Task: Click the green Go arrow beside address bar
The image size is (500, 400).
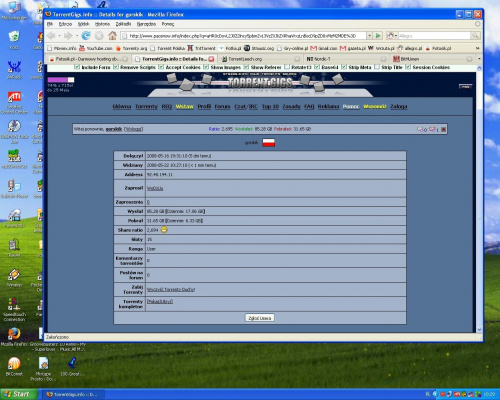Action: 378,35
